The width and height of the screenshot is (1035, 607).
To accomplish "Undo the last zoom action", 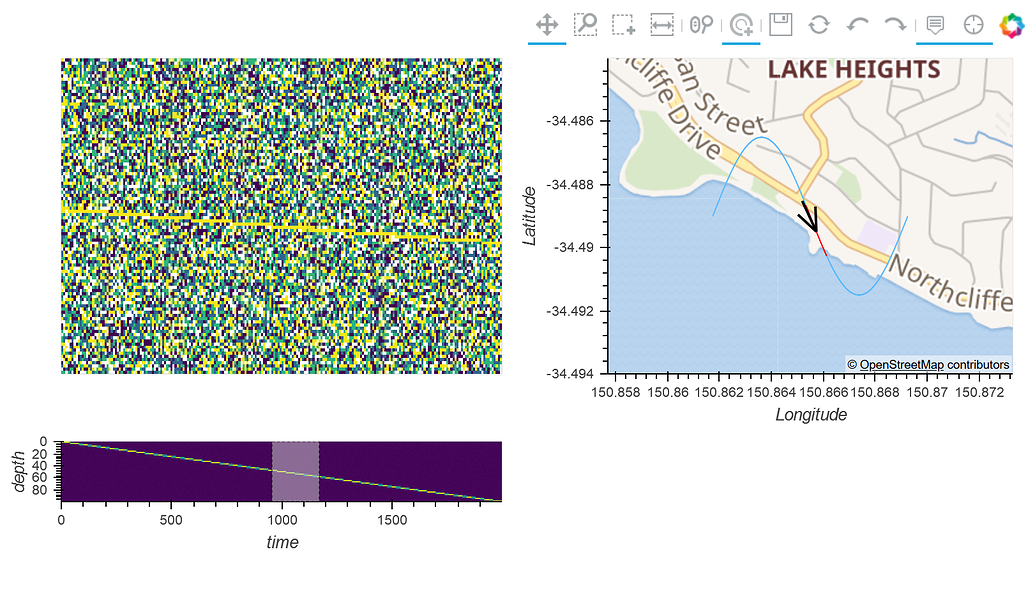I will 858,24.
